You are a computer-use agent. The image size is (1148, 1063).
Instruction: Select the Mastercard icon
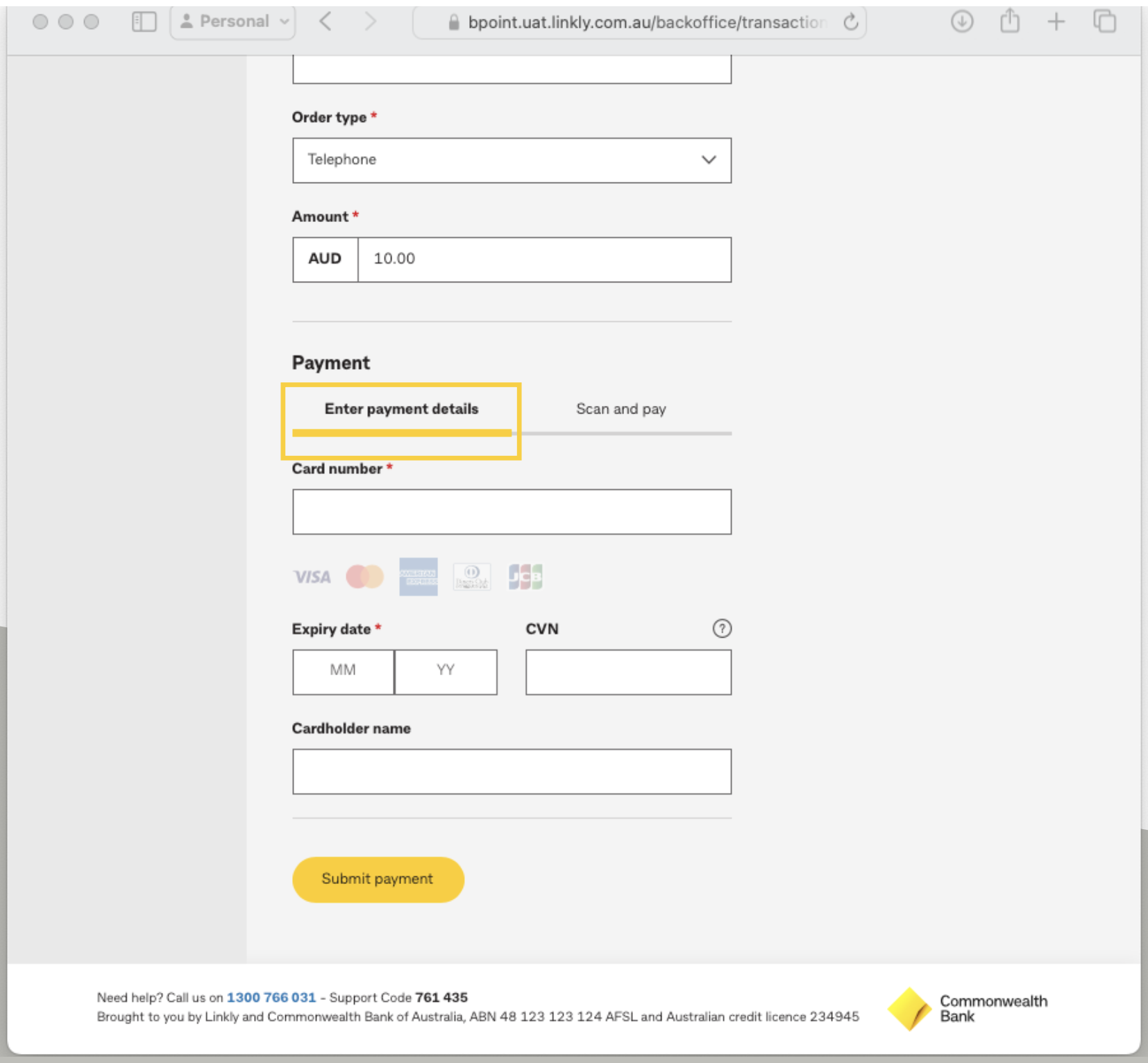(365, 577)
